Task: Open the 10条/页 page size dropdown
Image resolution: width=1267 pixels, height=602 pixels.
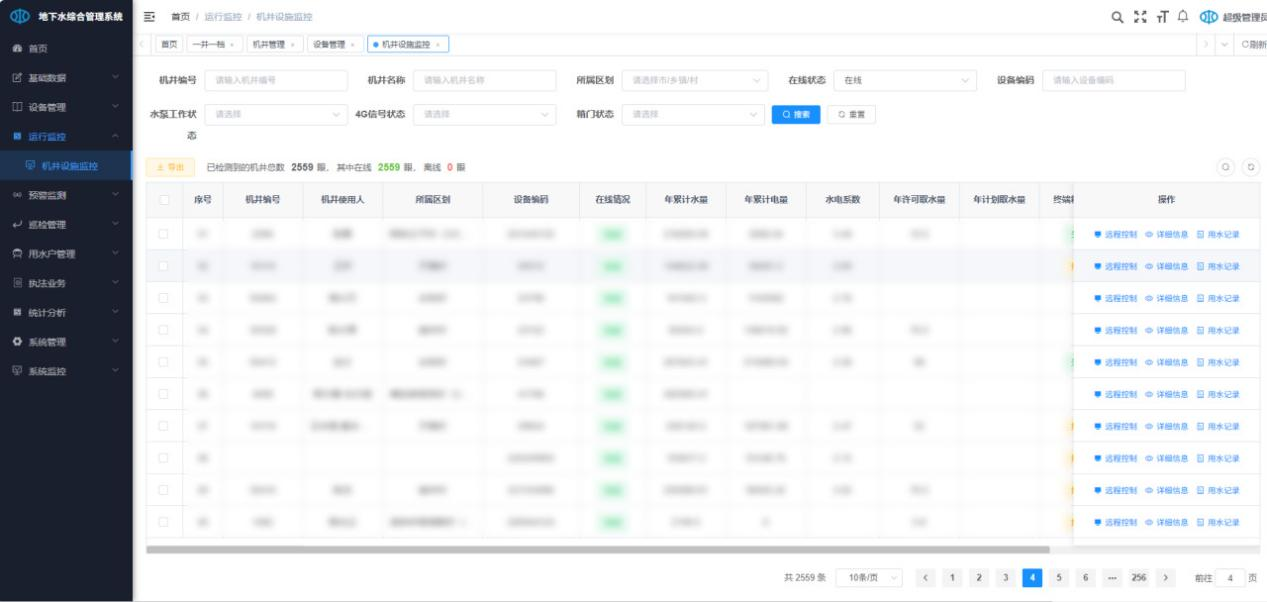Action: pos(869,578)
